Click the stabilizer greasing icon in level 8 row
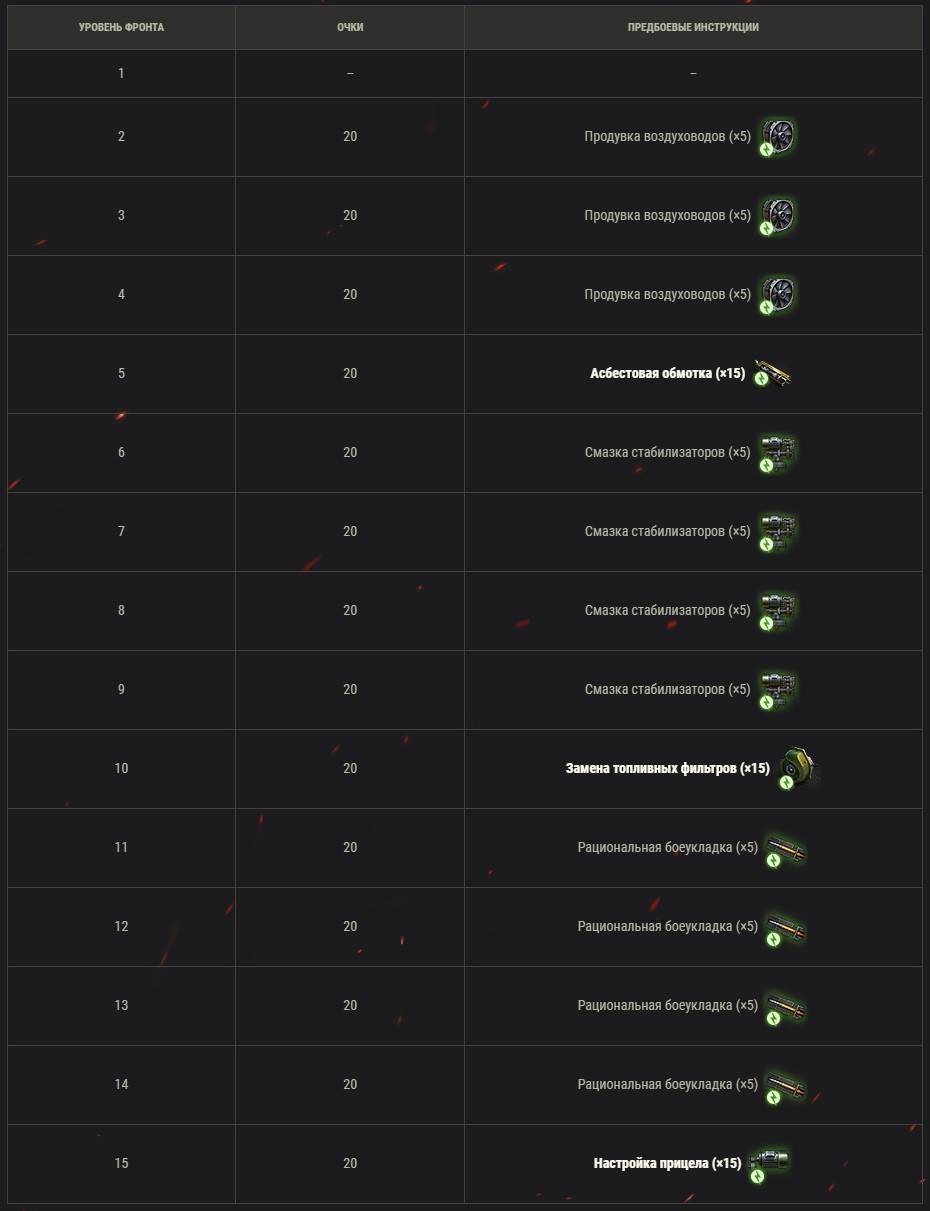Screen dimensions: 930x1211 pyautogui.click(x=778, y=610)
